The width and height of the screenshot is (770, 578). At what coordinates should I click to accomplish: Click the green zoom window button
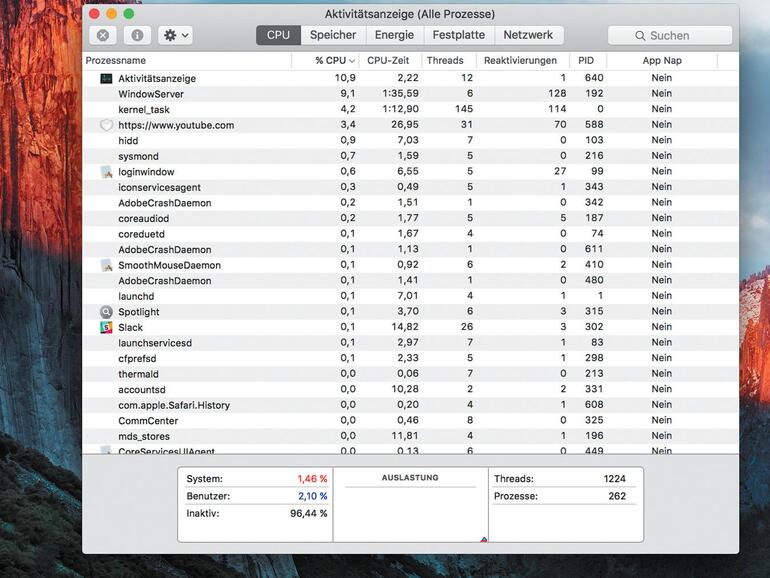pos(129,14)
